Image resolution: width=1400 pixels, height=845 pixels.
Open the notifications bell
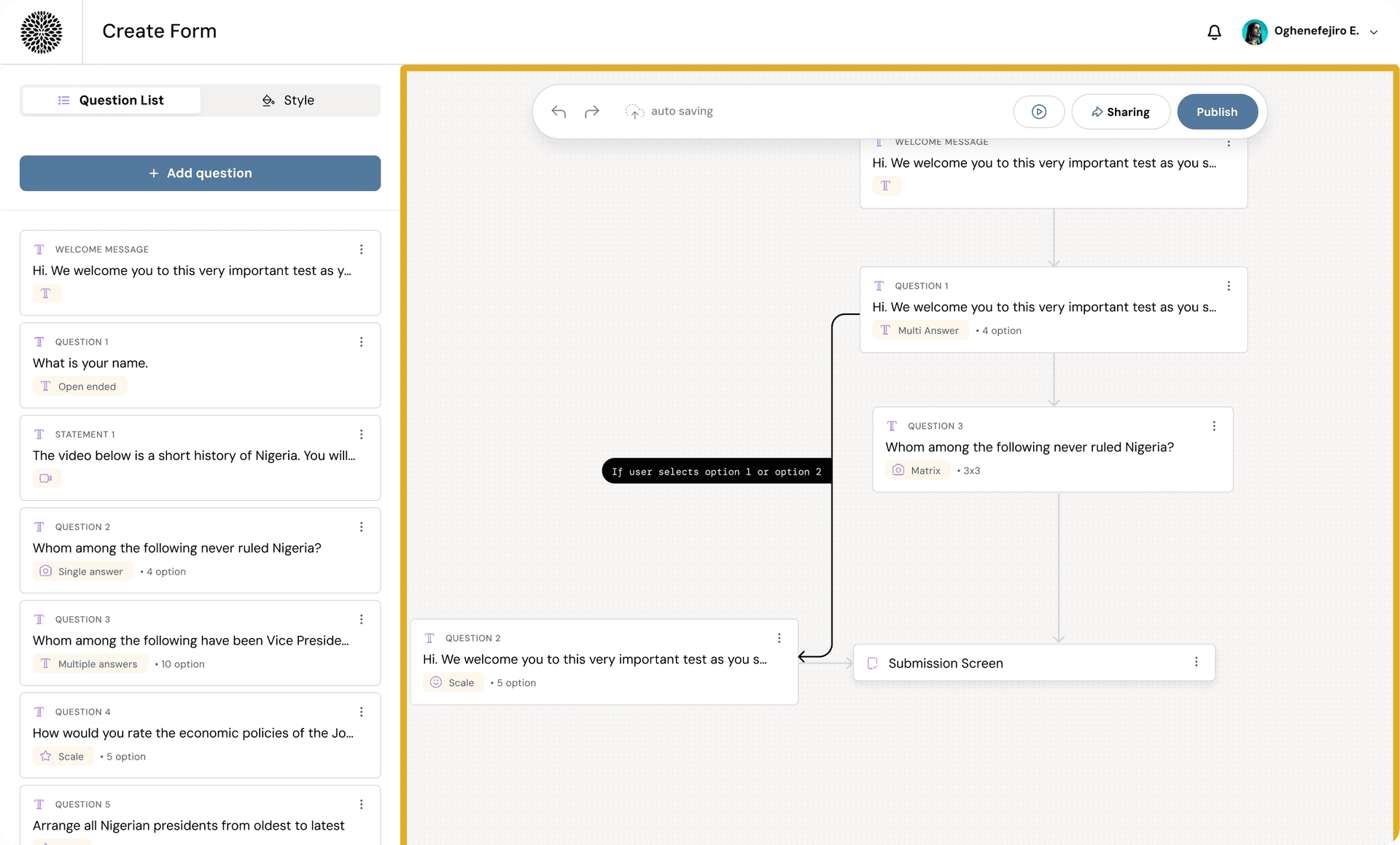[x=1214, y=32]
